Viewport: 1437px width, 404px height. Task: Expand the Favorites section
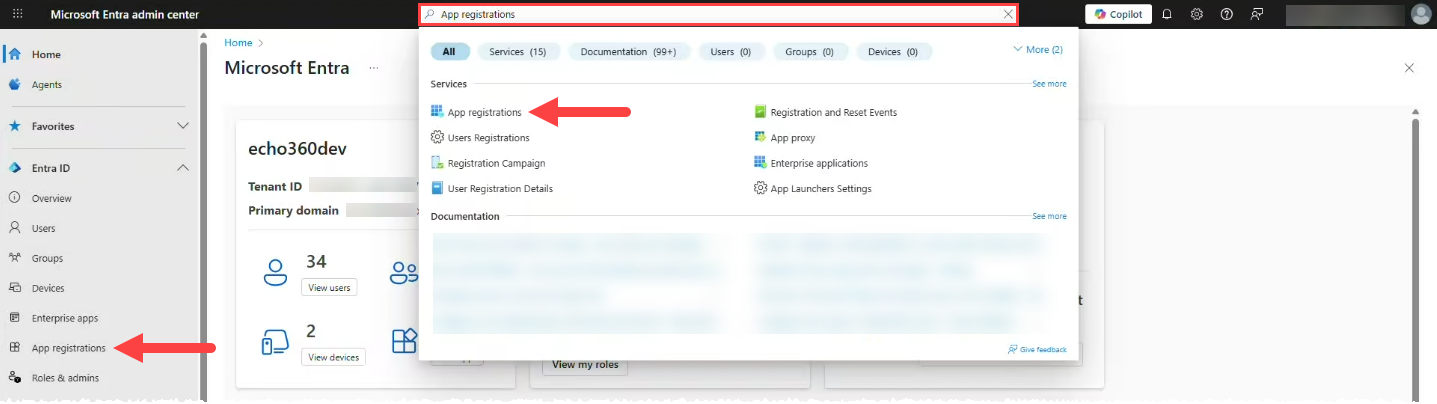183,126
